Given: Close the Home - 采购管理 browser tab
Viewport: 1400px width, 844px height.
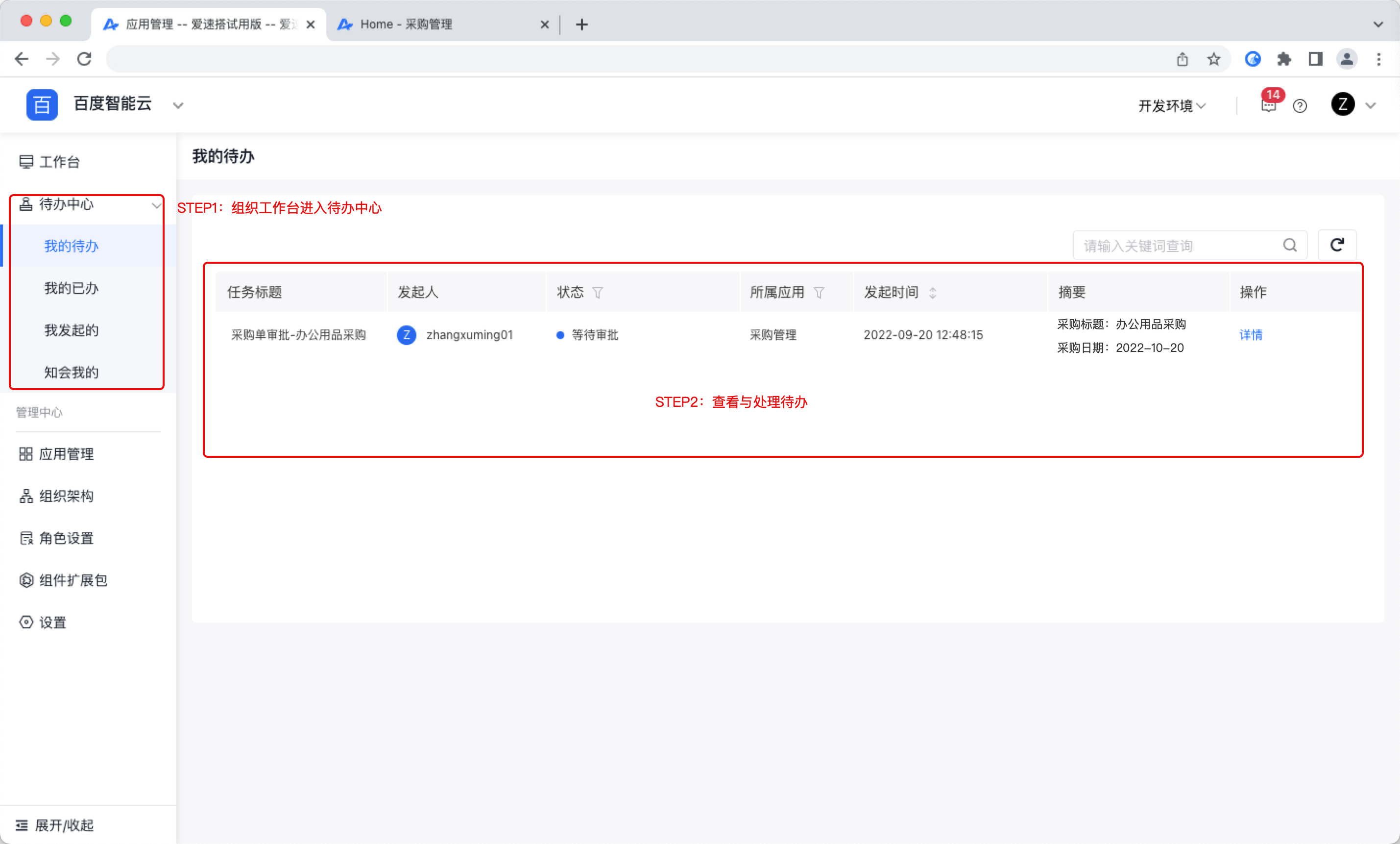Looking at the screenshot, I should [x=544, y=25].
